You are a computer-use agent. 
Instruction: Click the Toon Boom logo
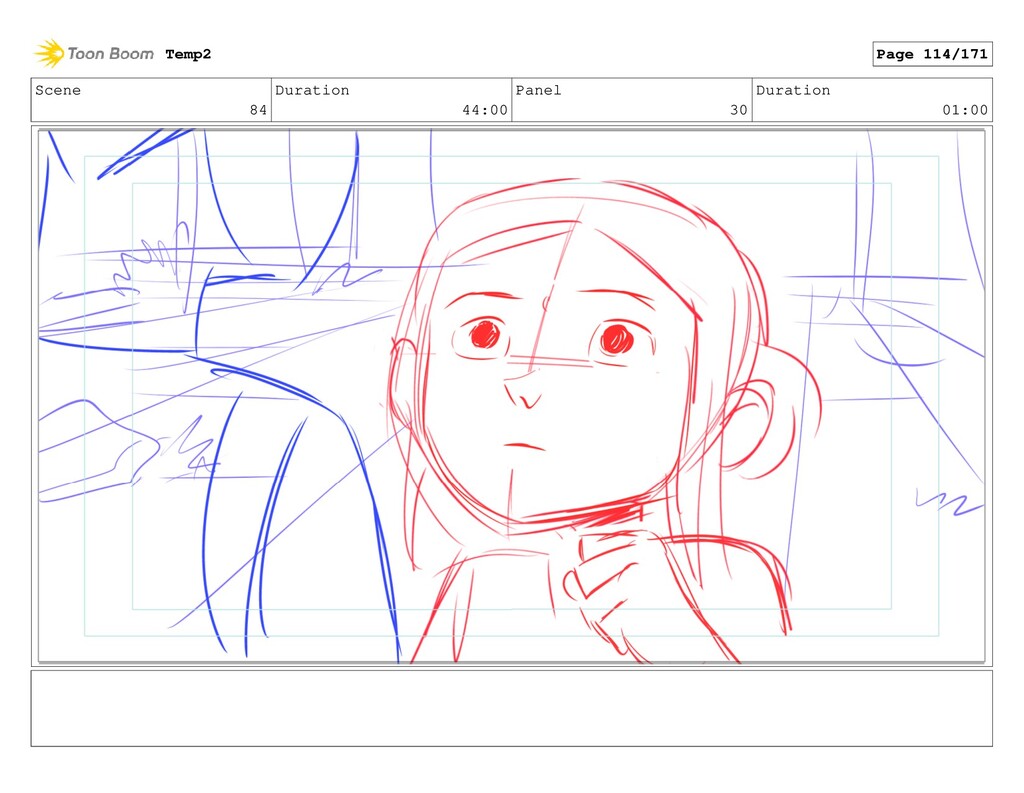tap(94, 54)
